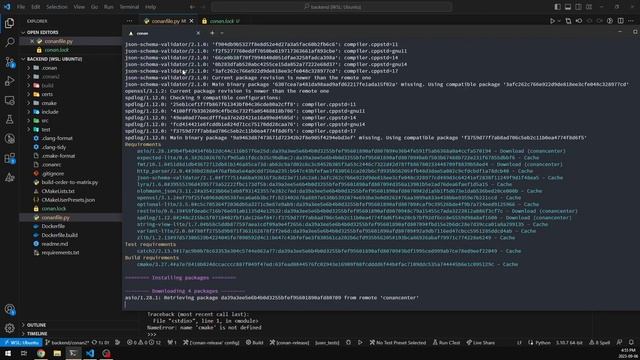Open the Accounts menu
This screenshot has width=640, height=360.
[x=9, y=309]
